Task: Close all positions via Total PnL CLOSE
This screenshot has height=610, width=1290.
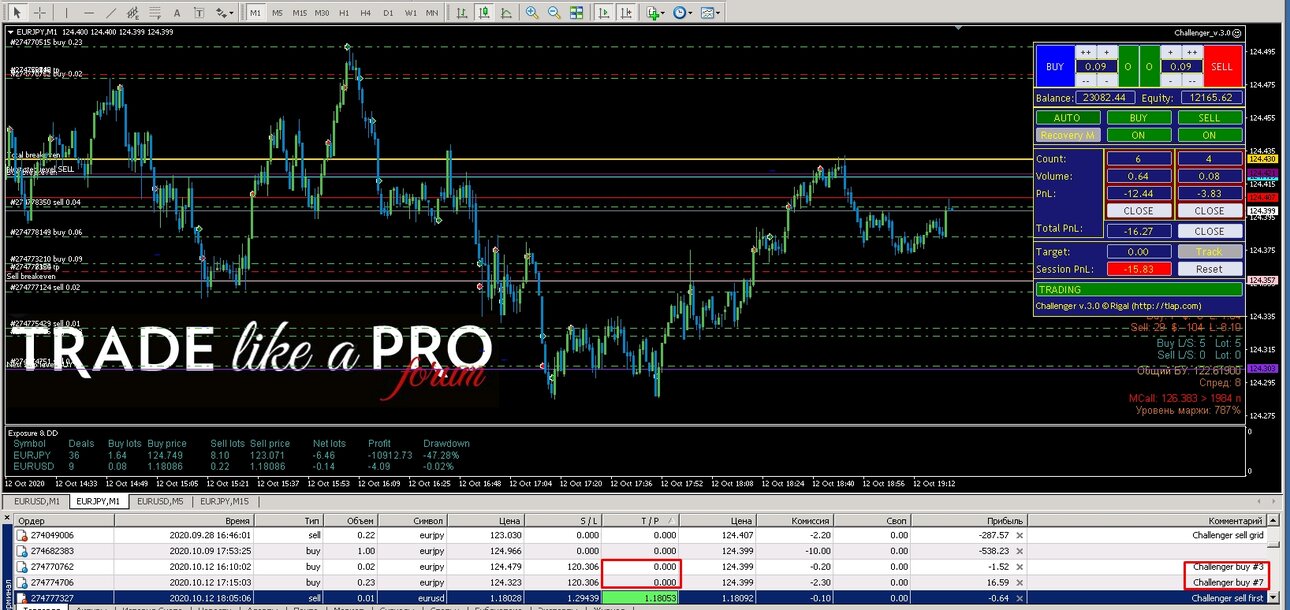Action: click(x=1209, y=231)
